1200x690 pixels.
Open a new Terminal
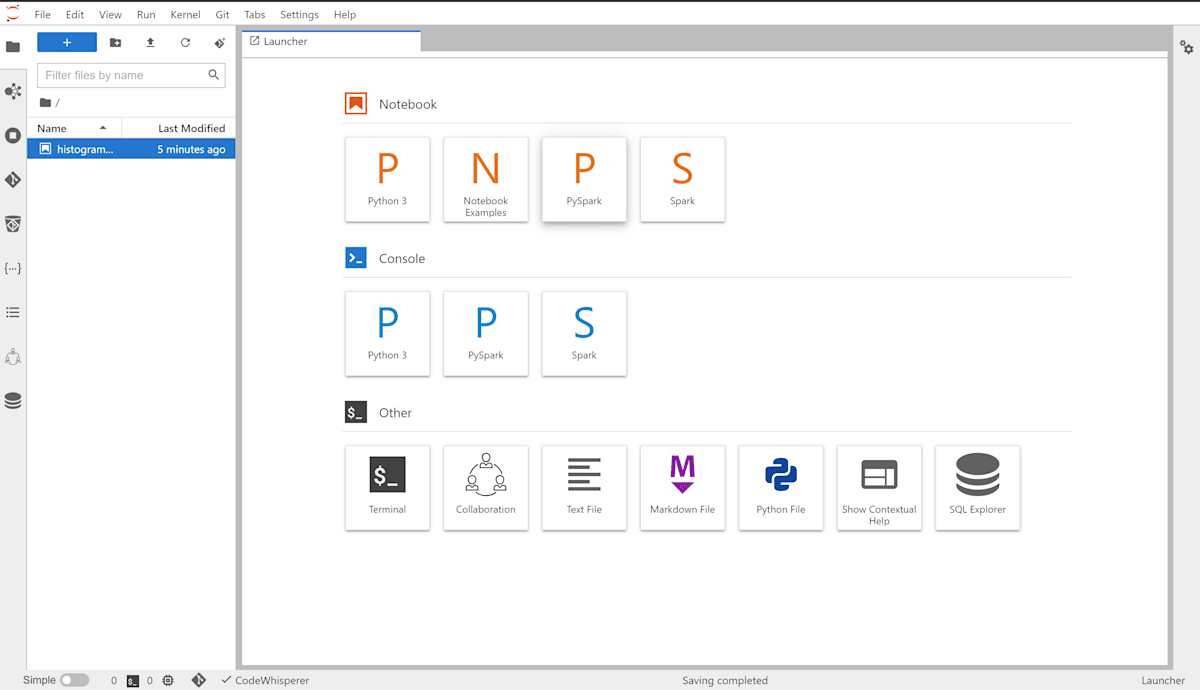click(x=387, y=488)
